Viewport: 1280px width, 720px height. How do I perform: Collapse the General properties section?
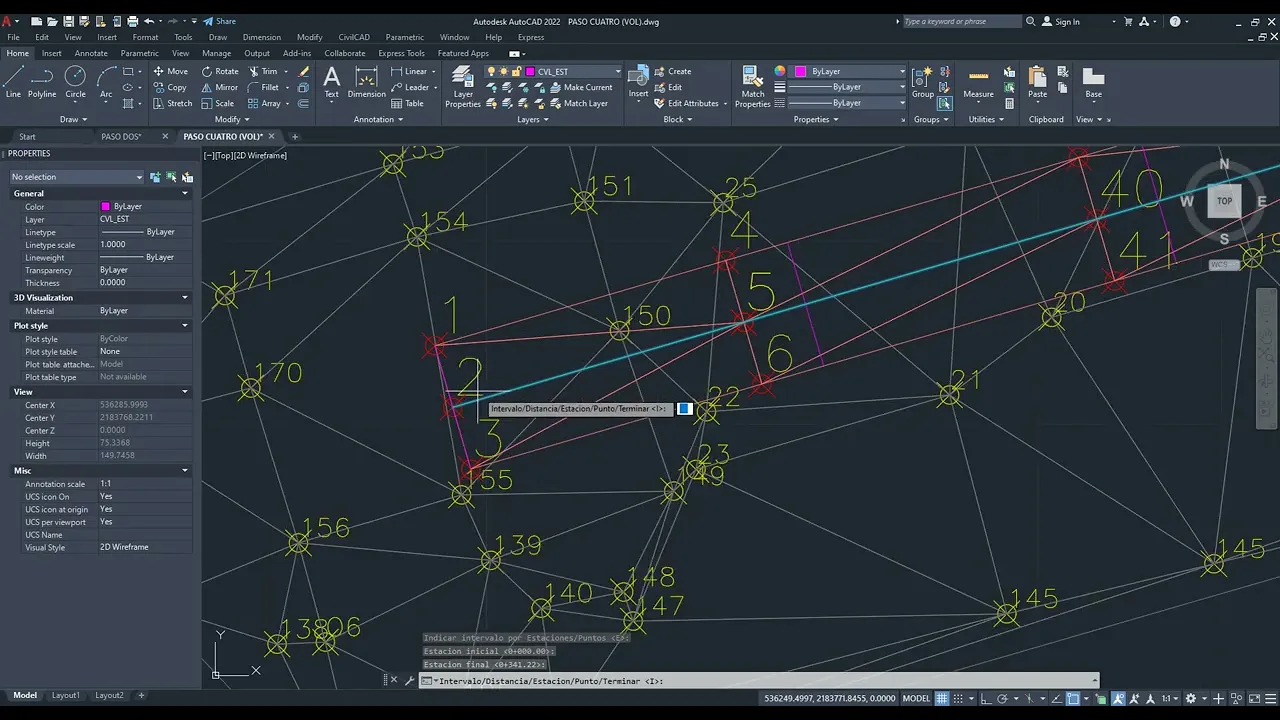pyautogui.click(x=185, y=193)
